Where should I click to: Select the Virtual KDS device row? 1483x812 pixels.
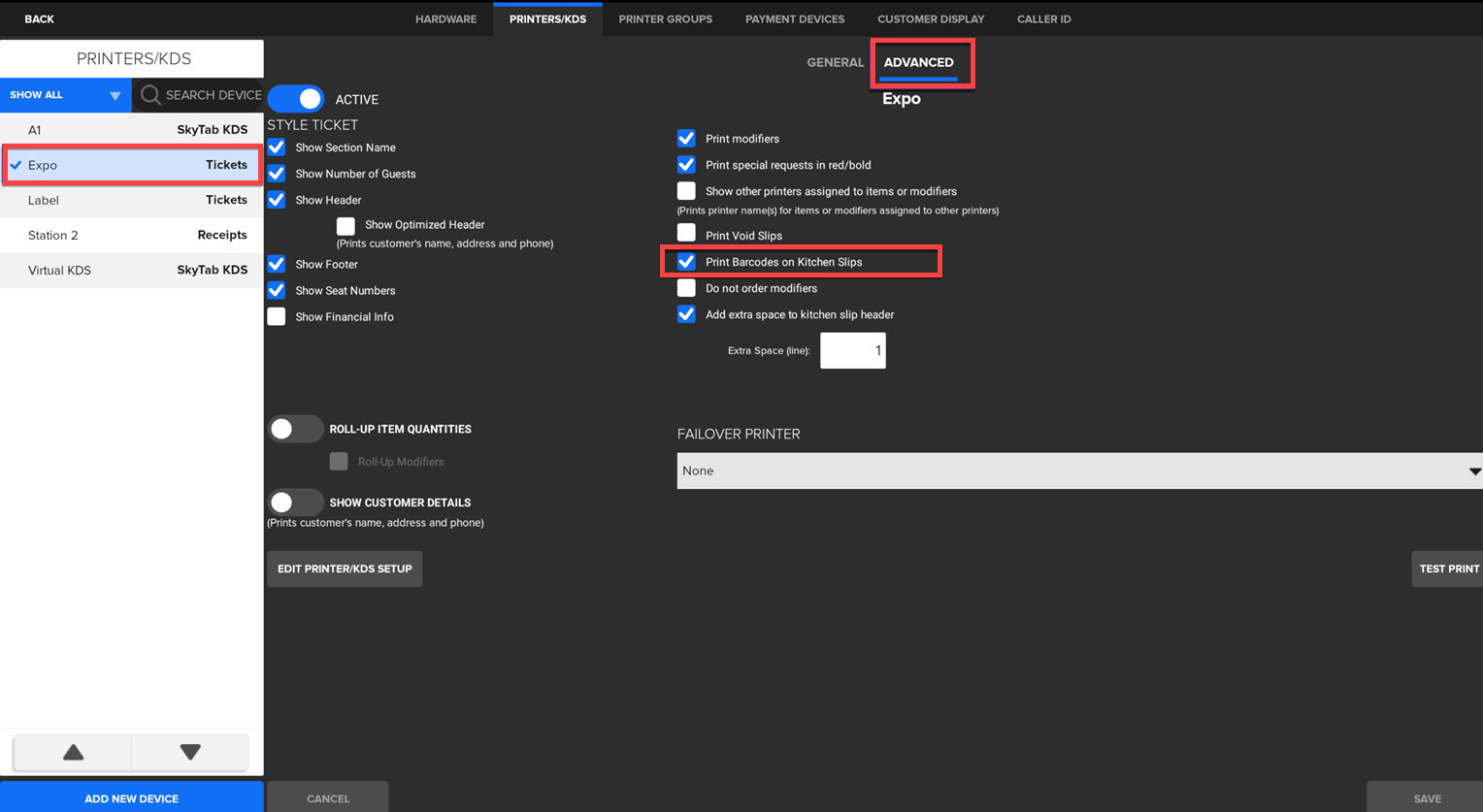[x=132, y=270]
